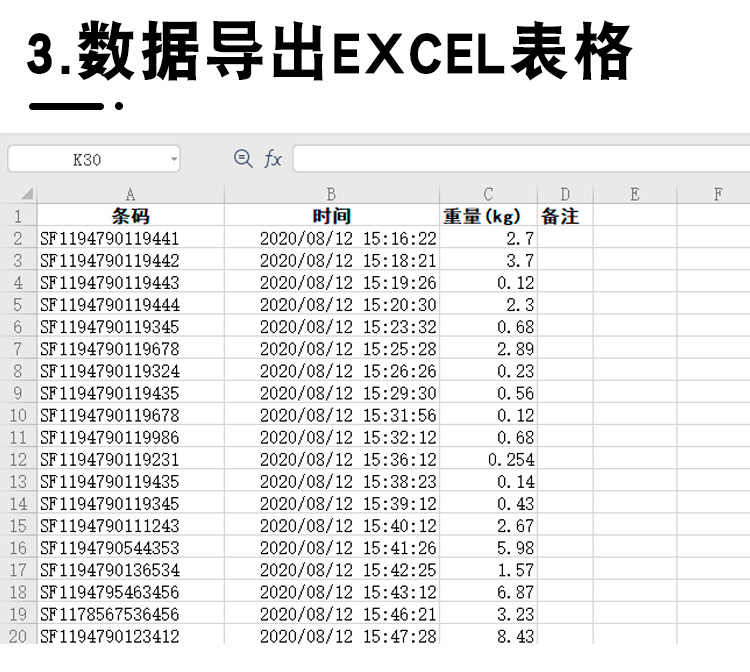The height and width of the screenshot is (672, 750).
Task: Click inside the K30 name box
Action: [87, 159]
